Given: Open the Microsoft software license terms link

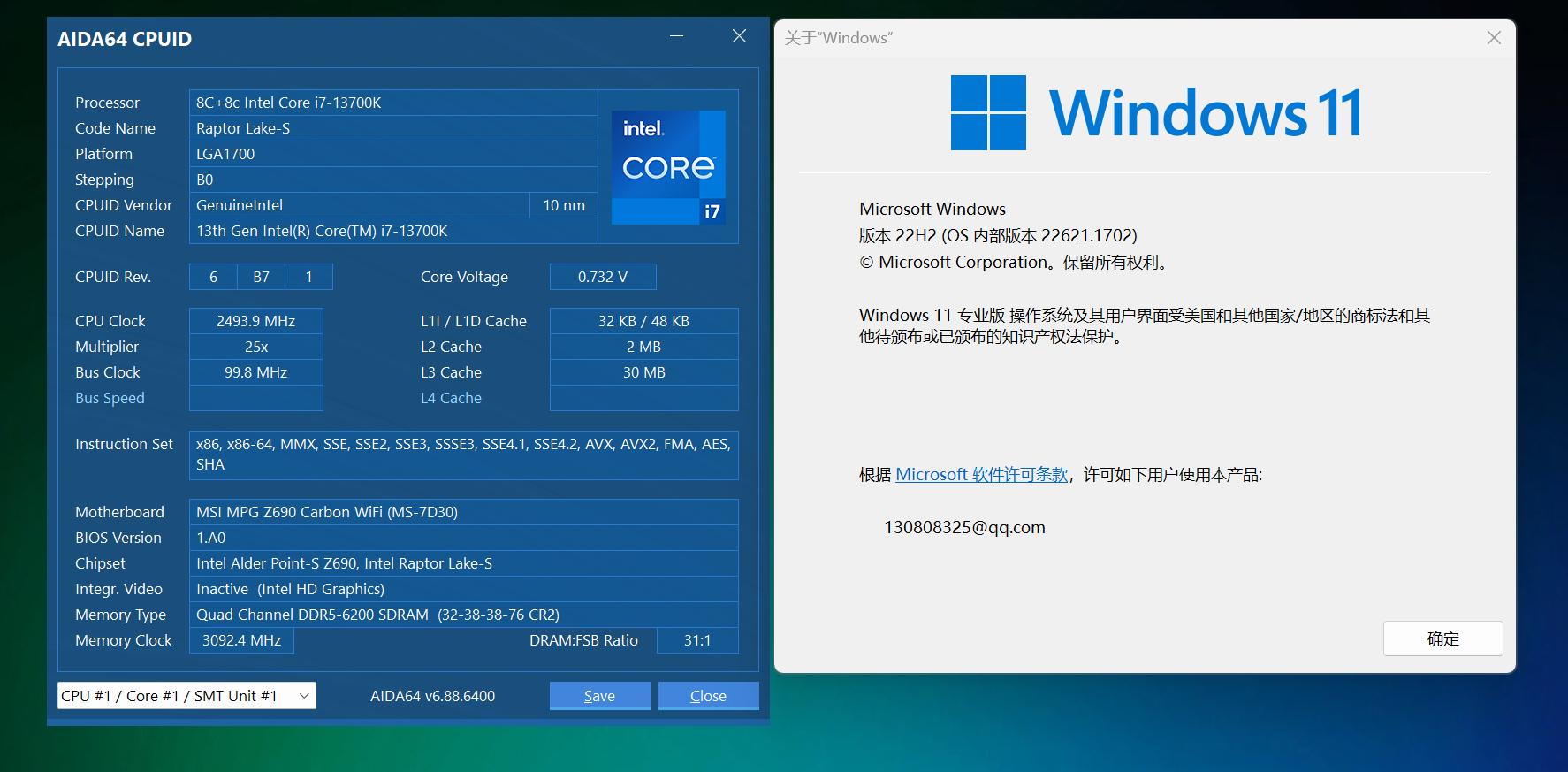Looking at the screenshot, I should coord(981,475).
